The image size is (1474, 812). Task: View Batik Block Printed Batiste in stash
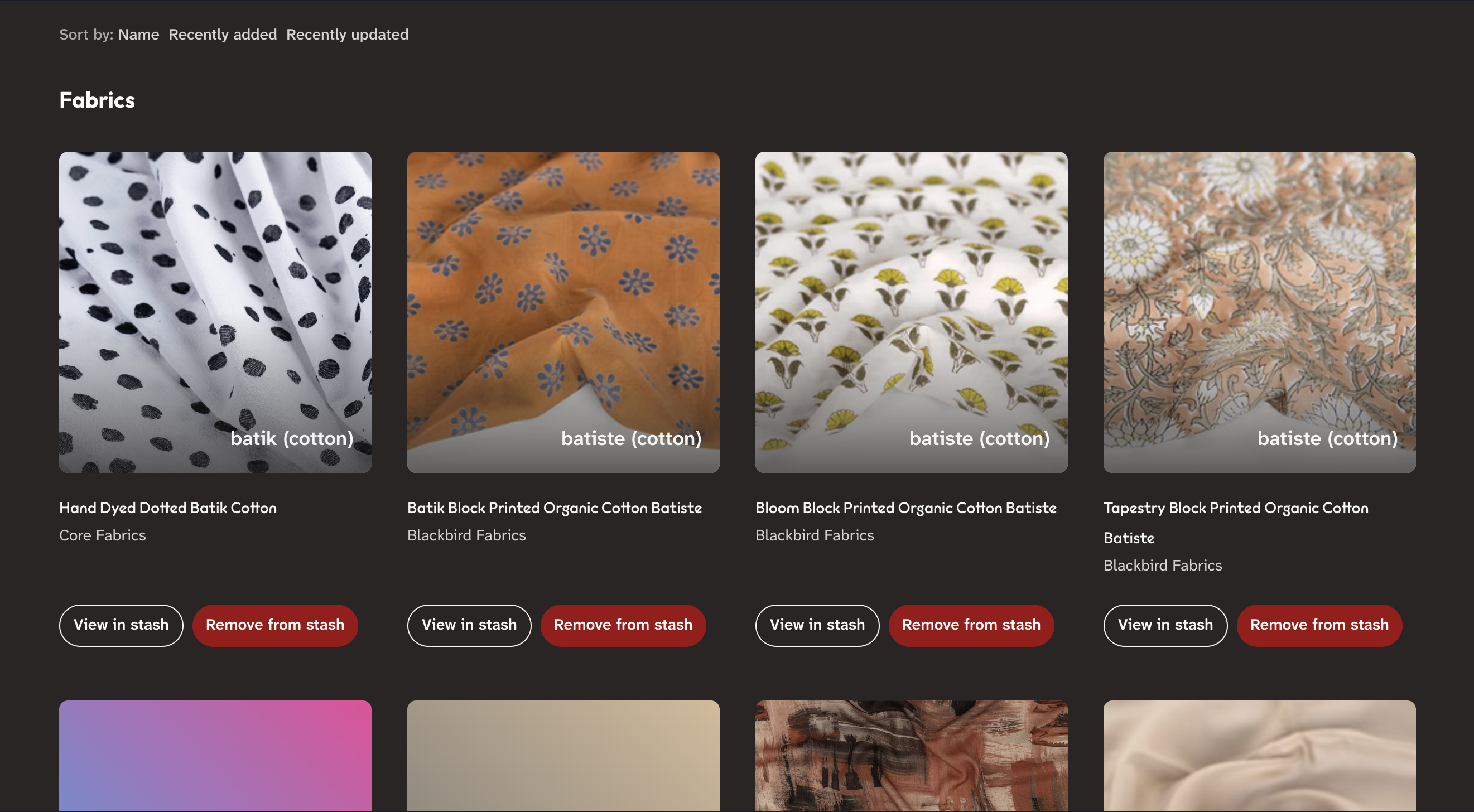tap(469, 625)
